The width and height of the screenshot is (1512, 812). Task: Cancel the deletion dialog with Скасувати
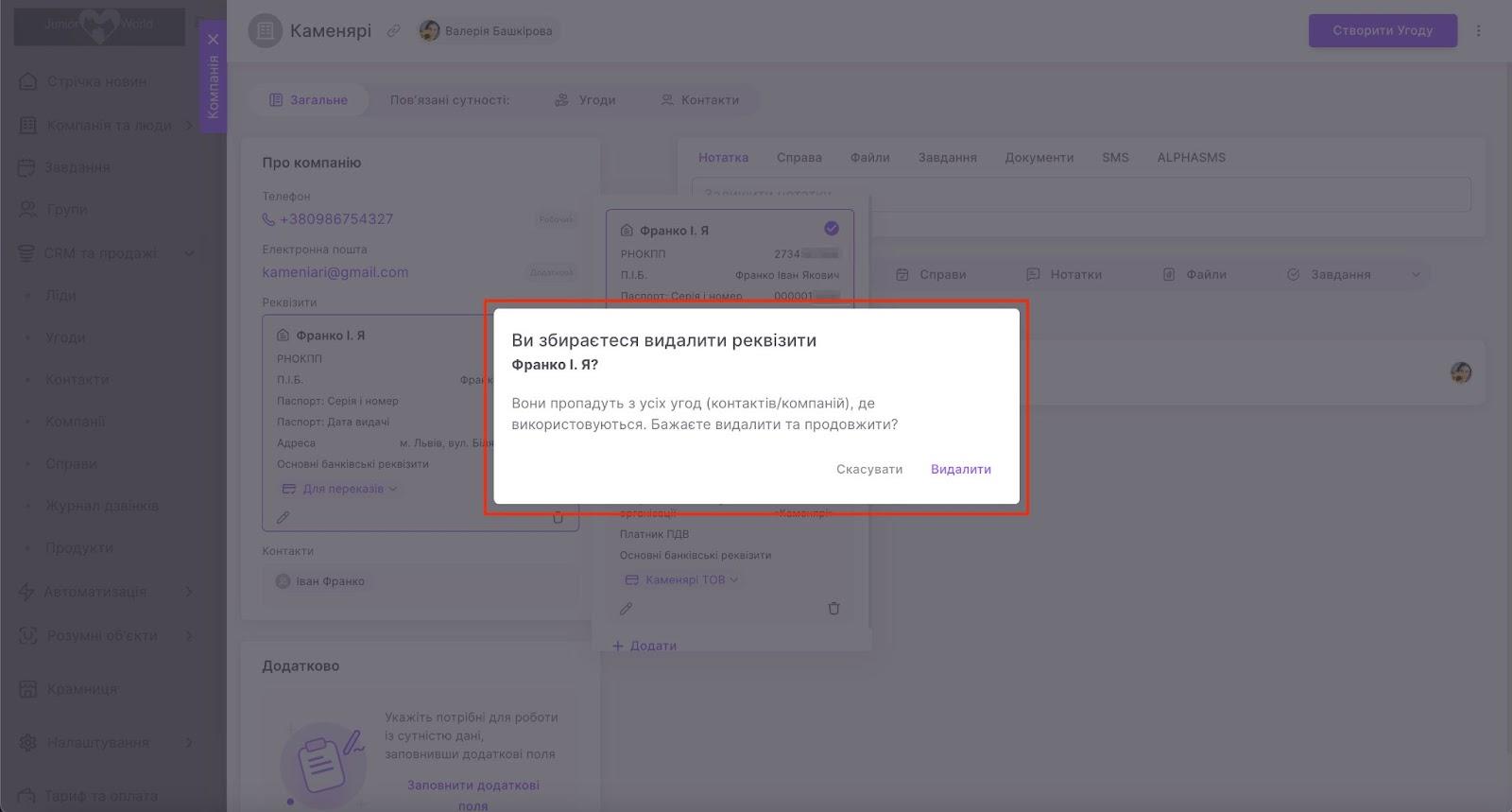coord(869,469)
